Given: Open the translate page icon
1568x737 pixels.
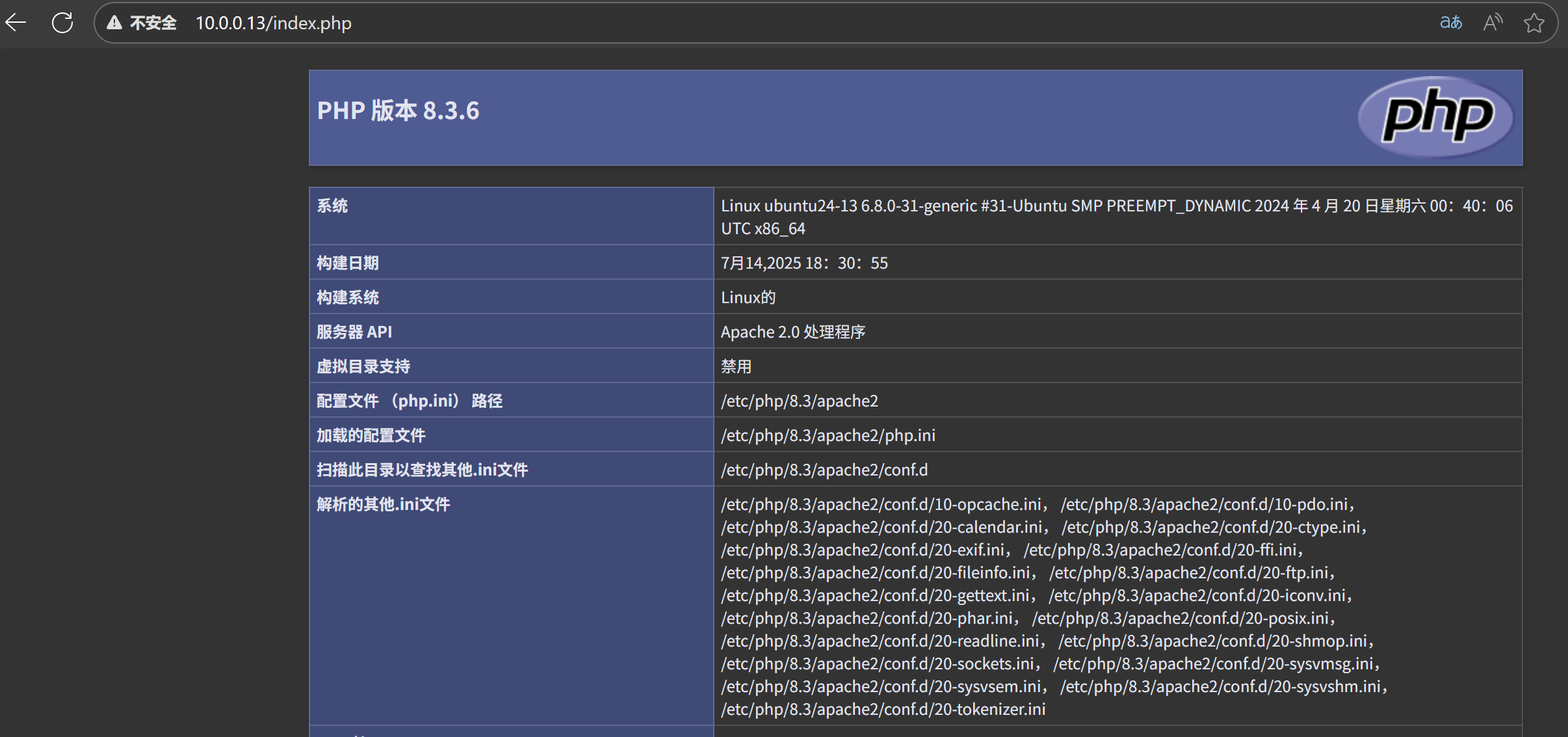Looking at the screenshot, I should coord(1451,23).
